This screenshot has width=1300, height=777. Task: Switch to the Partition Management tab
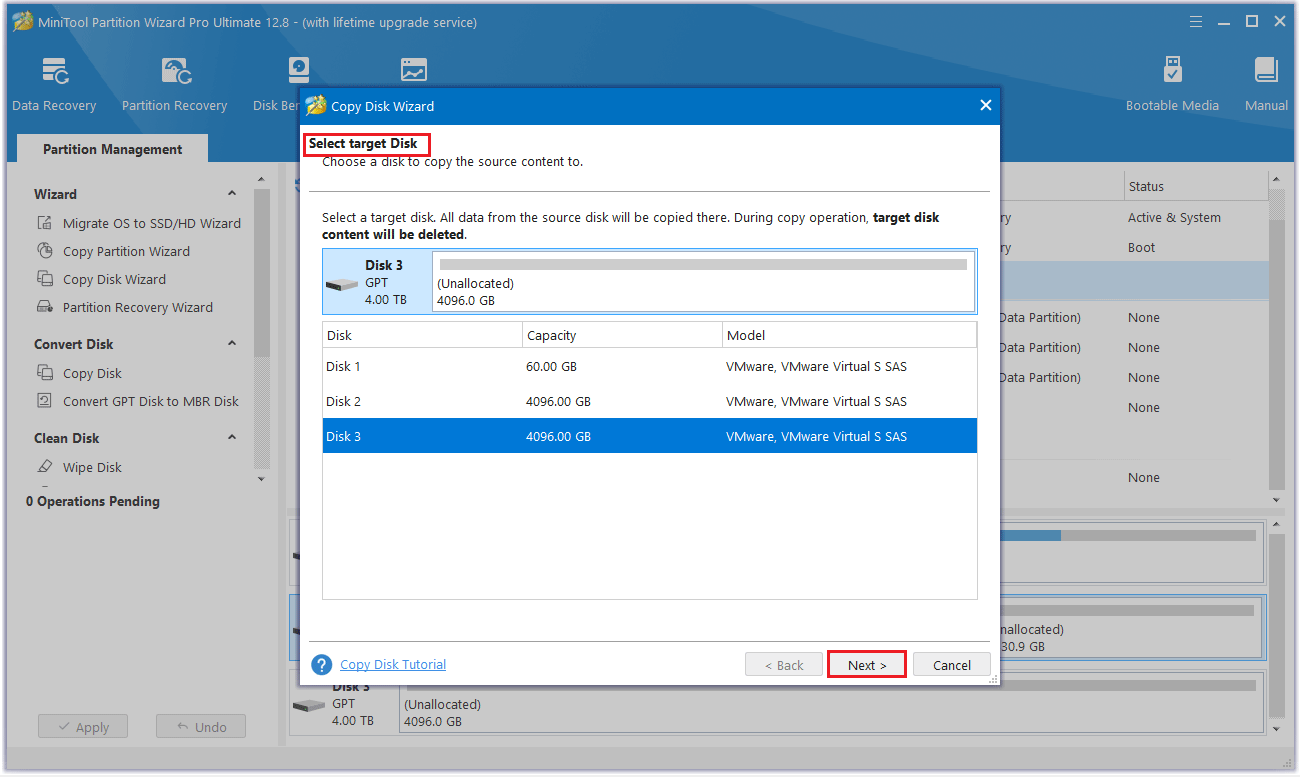tap(112, 149)
